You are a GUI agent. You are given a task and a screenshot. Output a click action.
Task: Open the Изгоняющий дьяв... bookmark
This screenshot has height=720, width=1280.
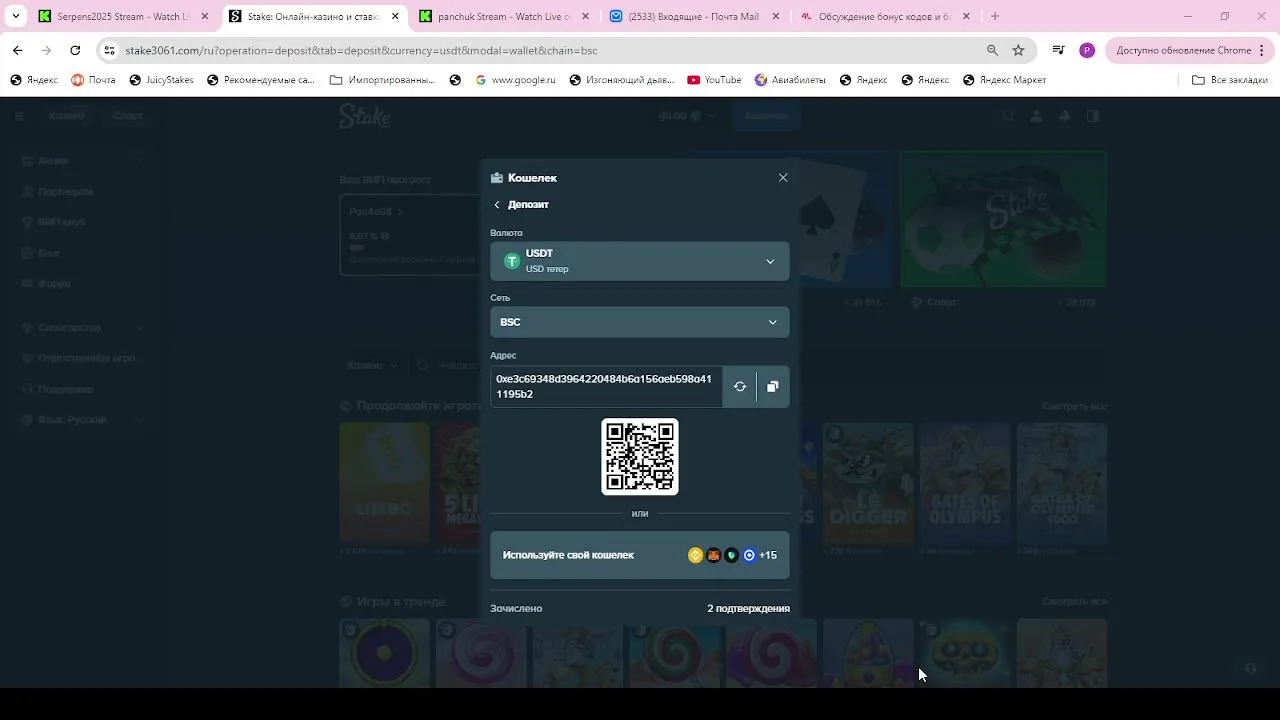623,80
